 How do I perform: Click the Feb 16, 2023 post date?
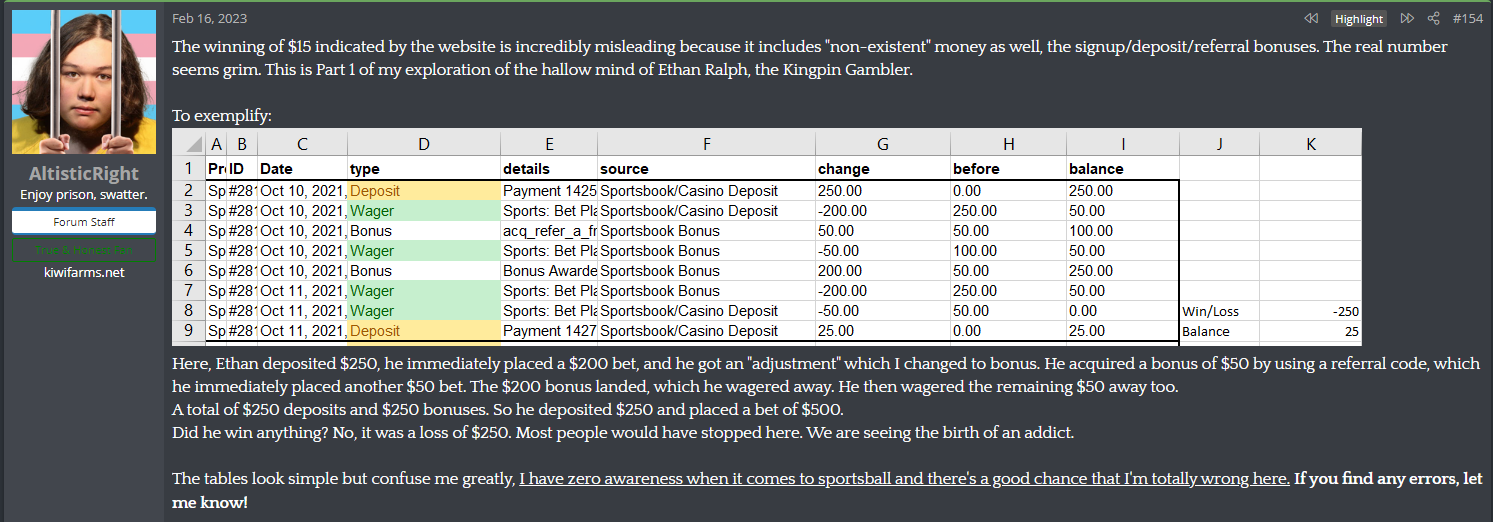click(209, 19)
